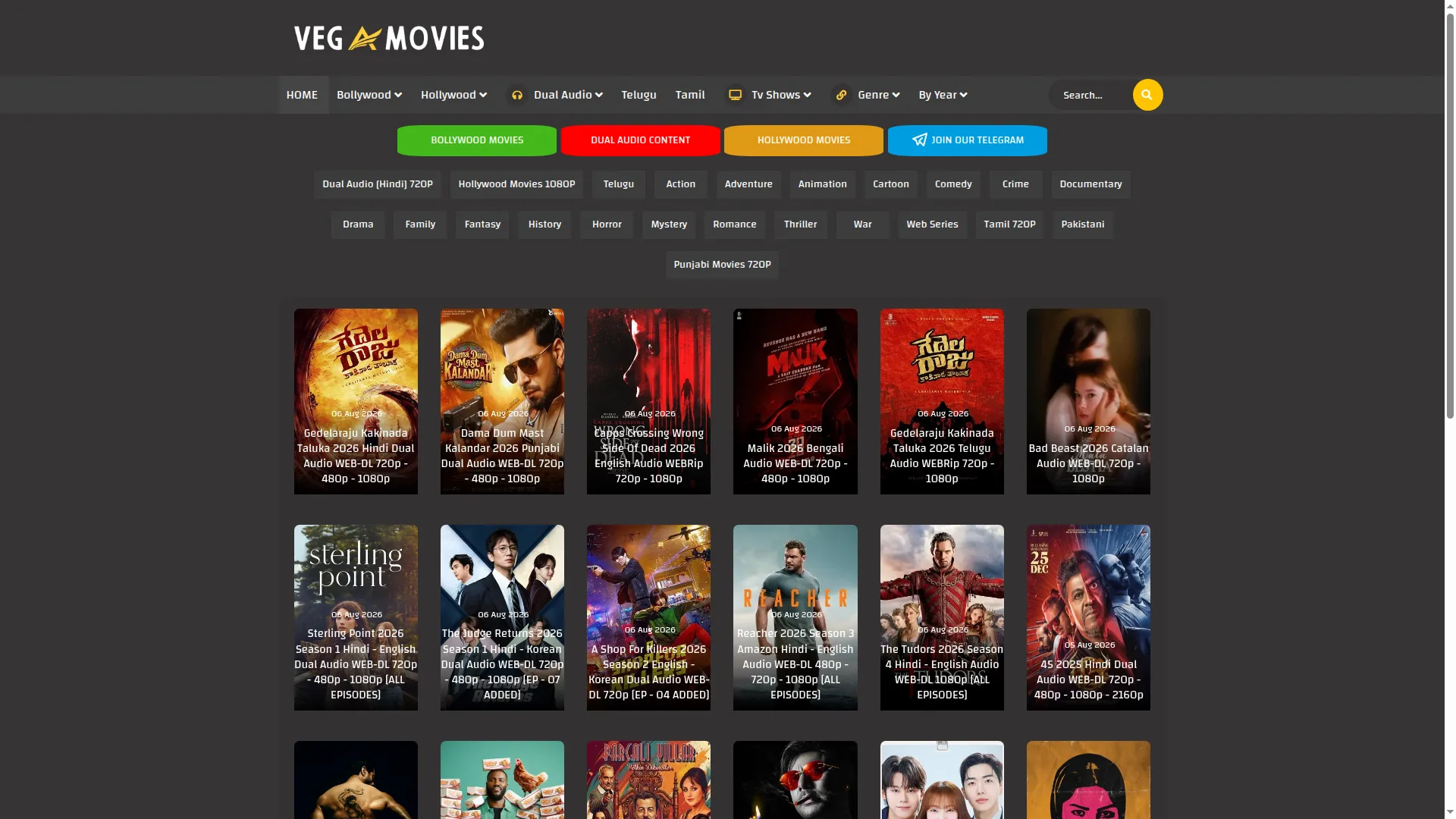Choose the Adventure genre tag
Screen dimensions: 1456x819
(748, 184)
